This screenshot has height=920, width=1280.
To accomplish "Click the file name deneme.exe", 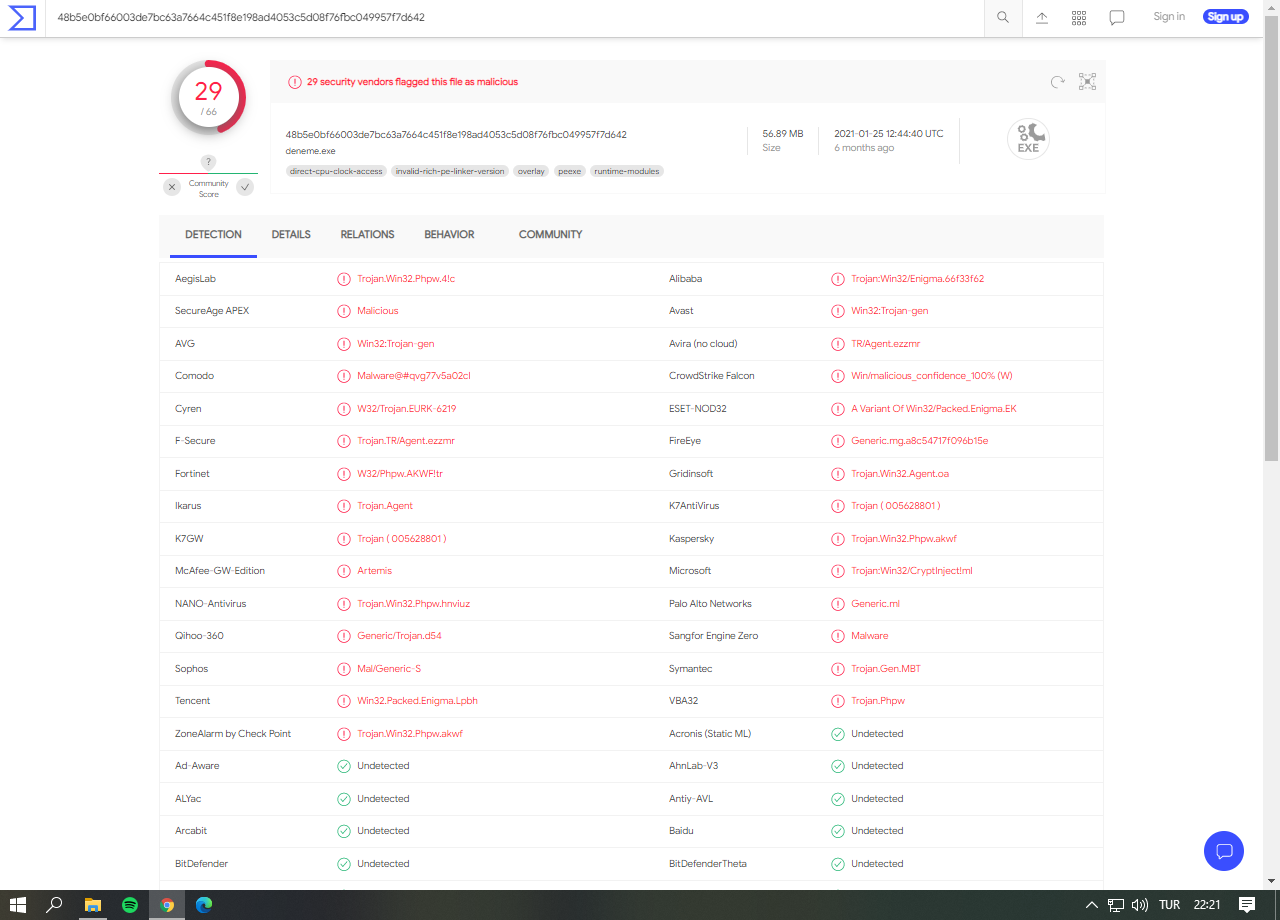I will tap(310, 151).
